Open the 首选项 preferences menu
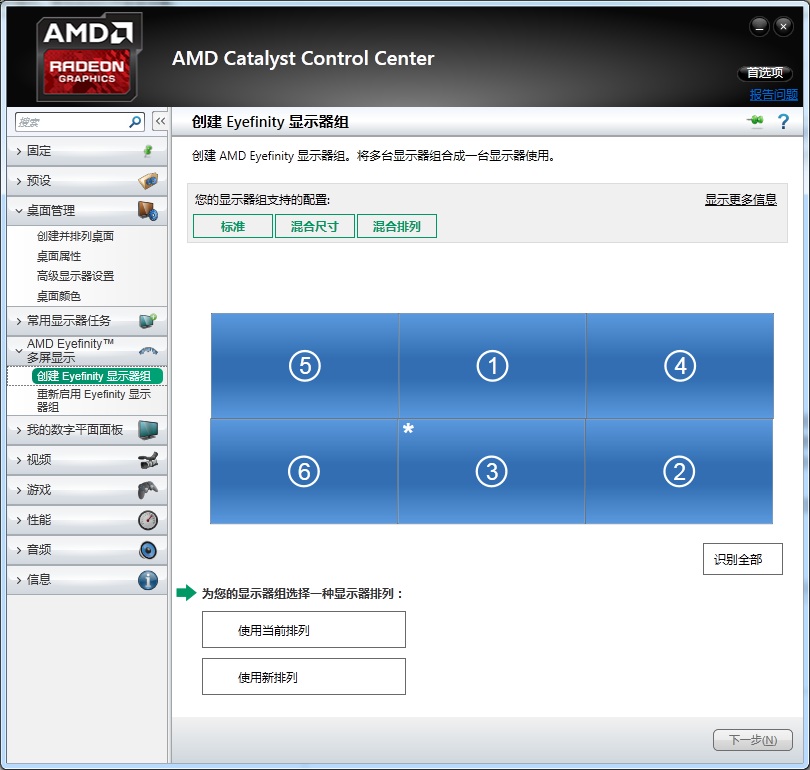Image resolution: width=810 pixels, height=770 pixels. [x=765, y=73]
